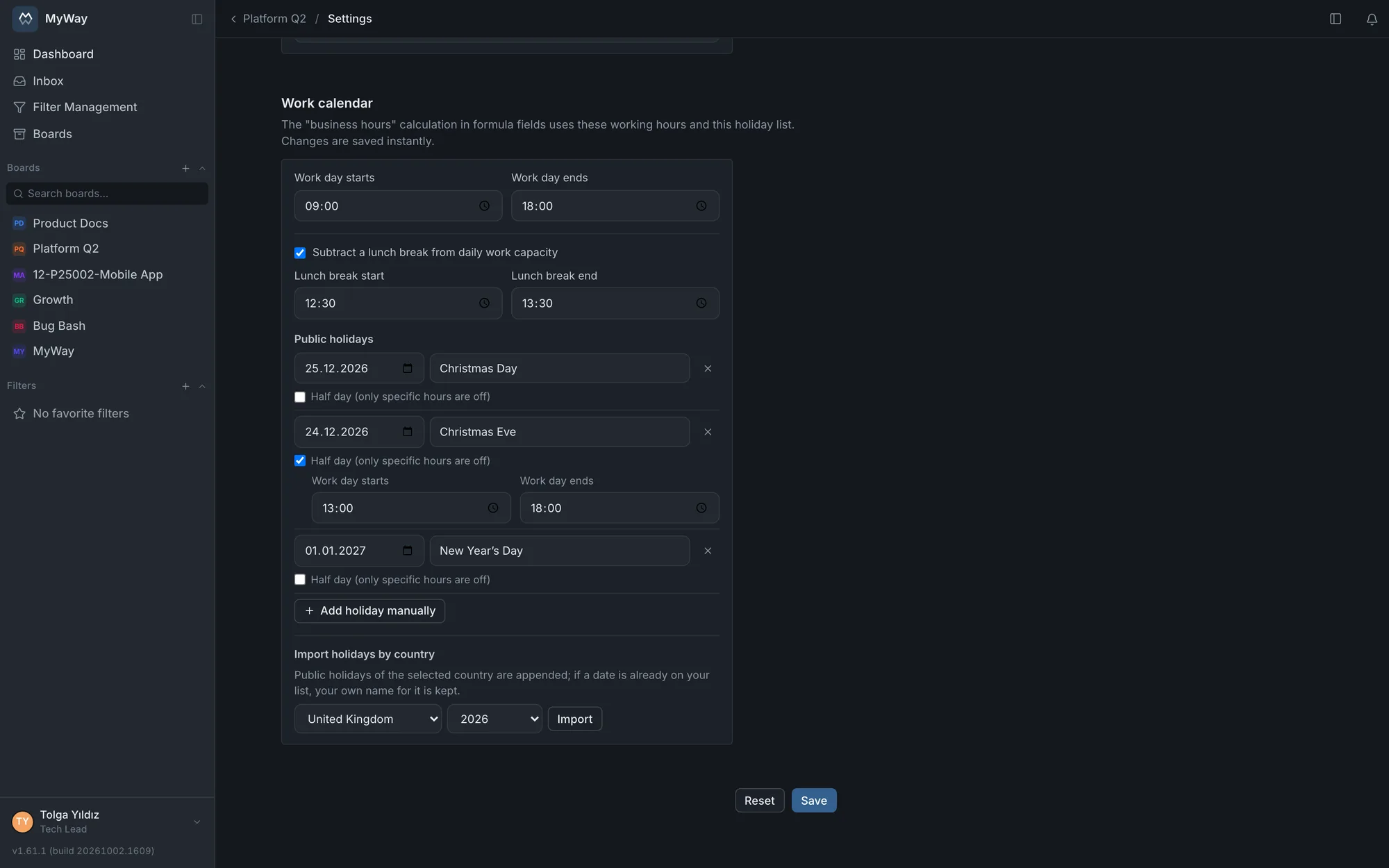1389x868 pixels.
Task: Toggle the right side panel icon
Action: coord(1336,19)
